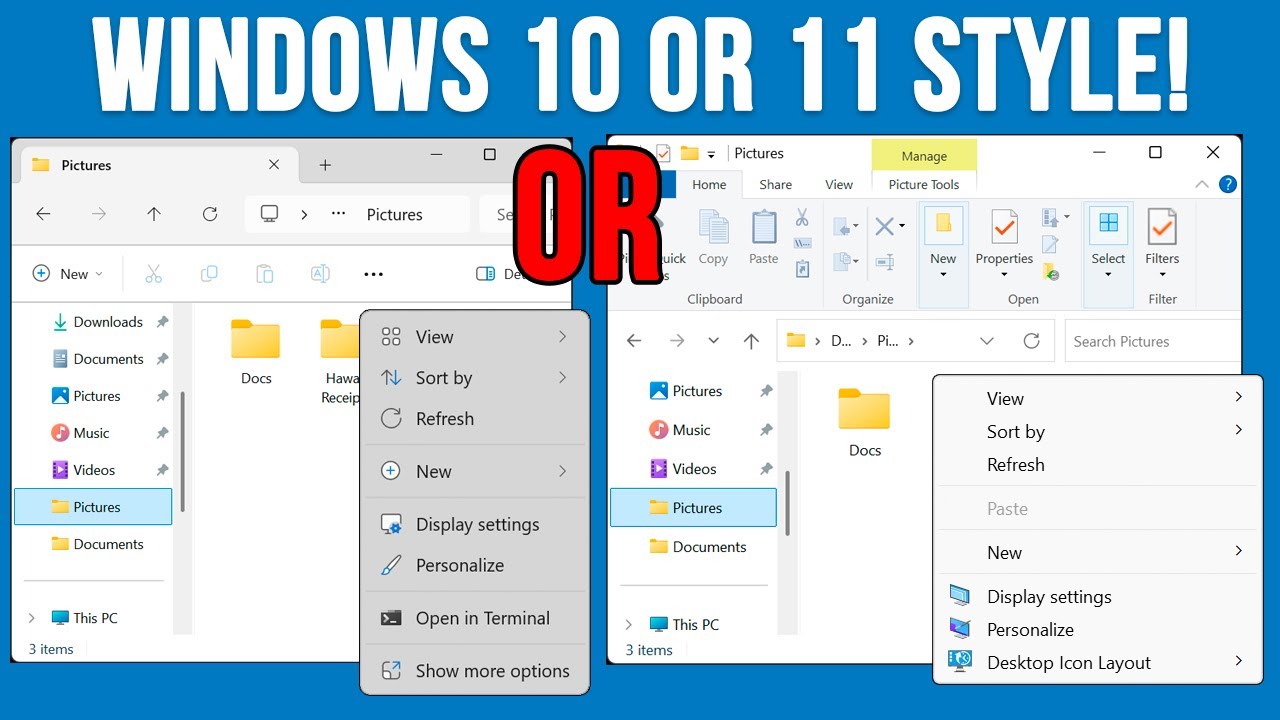Open customize quick access toolbar dropdown

pos(711,154)
